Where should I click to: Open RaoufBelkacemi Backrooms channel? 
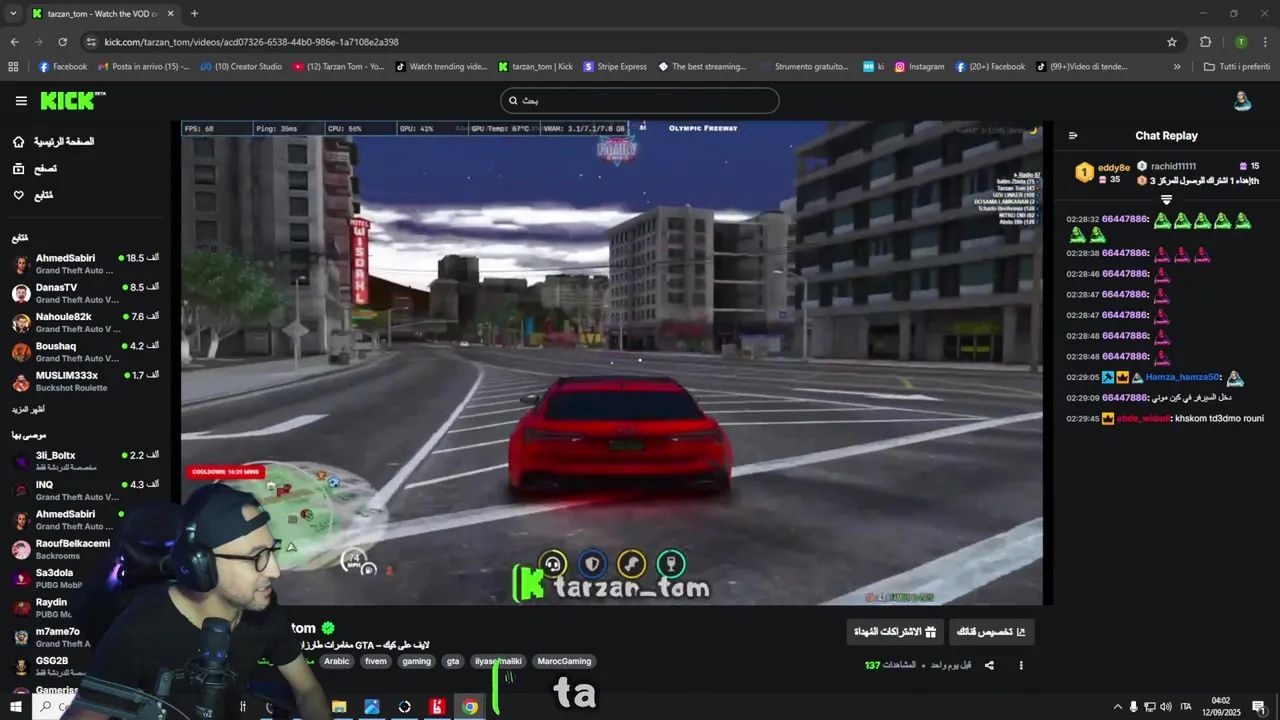(x=60, y=549)
